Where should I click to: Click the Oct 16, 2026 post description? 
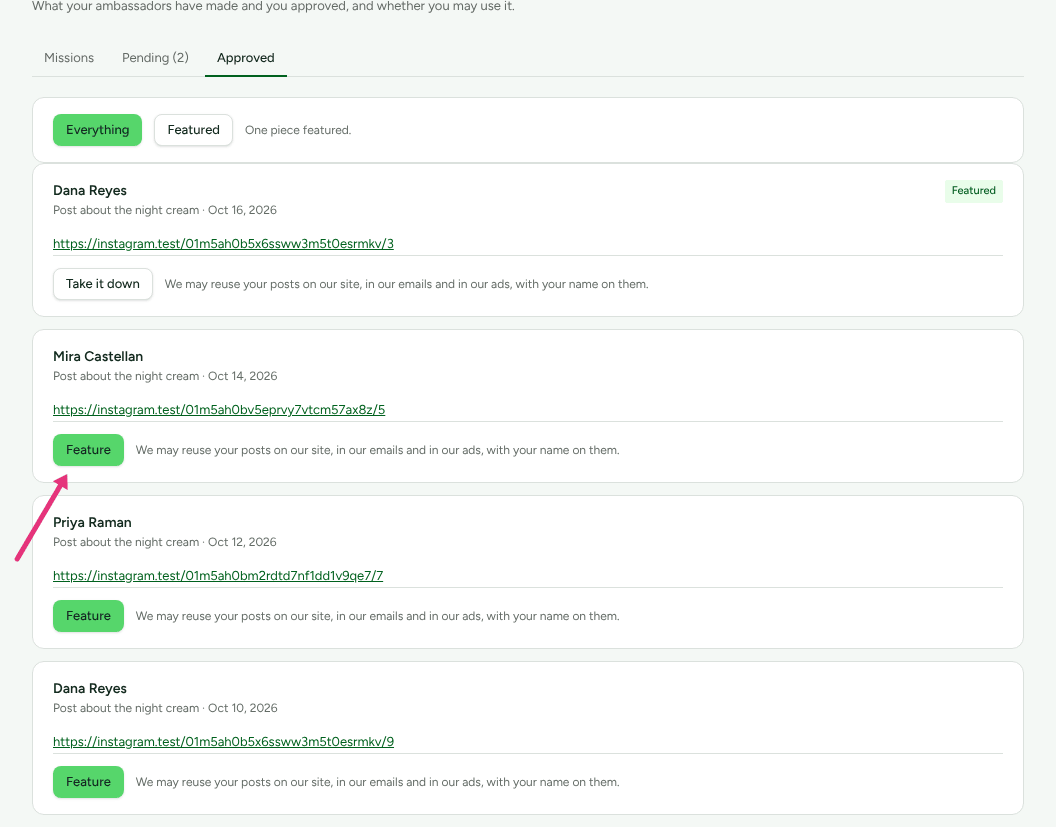pos(165,210)
